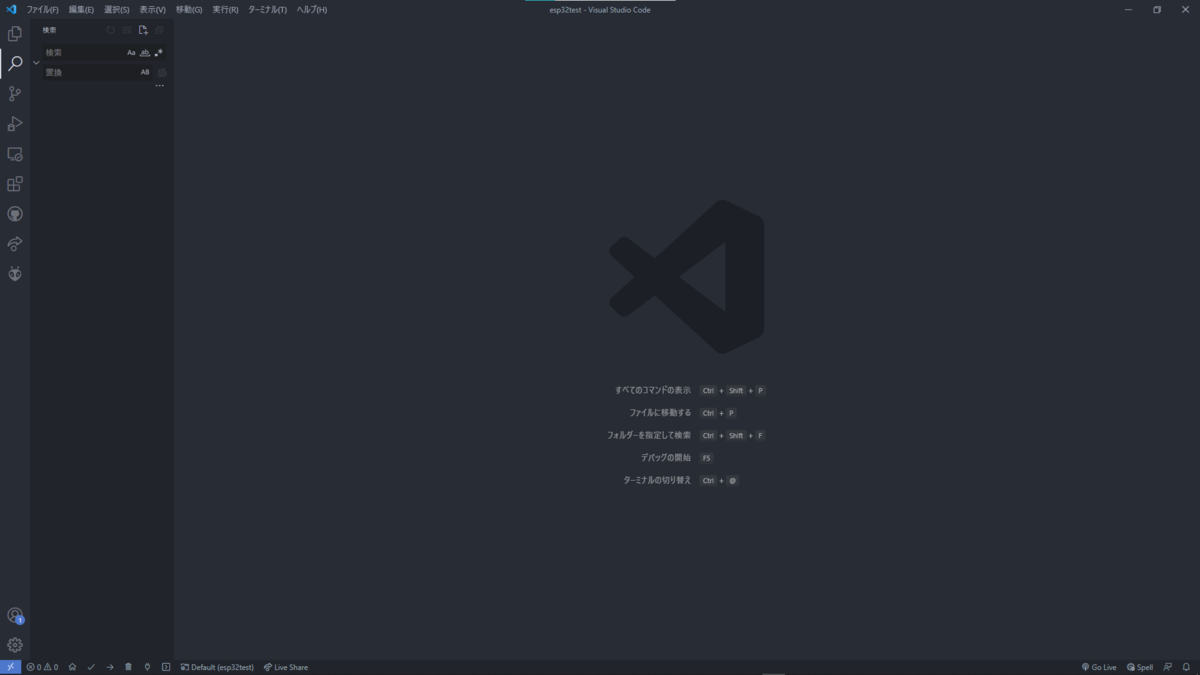Toggle Match Case in search box
This screenshot has height=675, width=1200.
pos(131,52)
